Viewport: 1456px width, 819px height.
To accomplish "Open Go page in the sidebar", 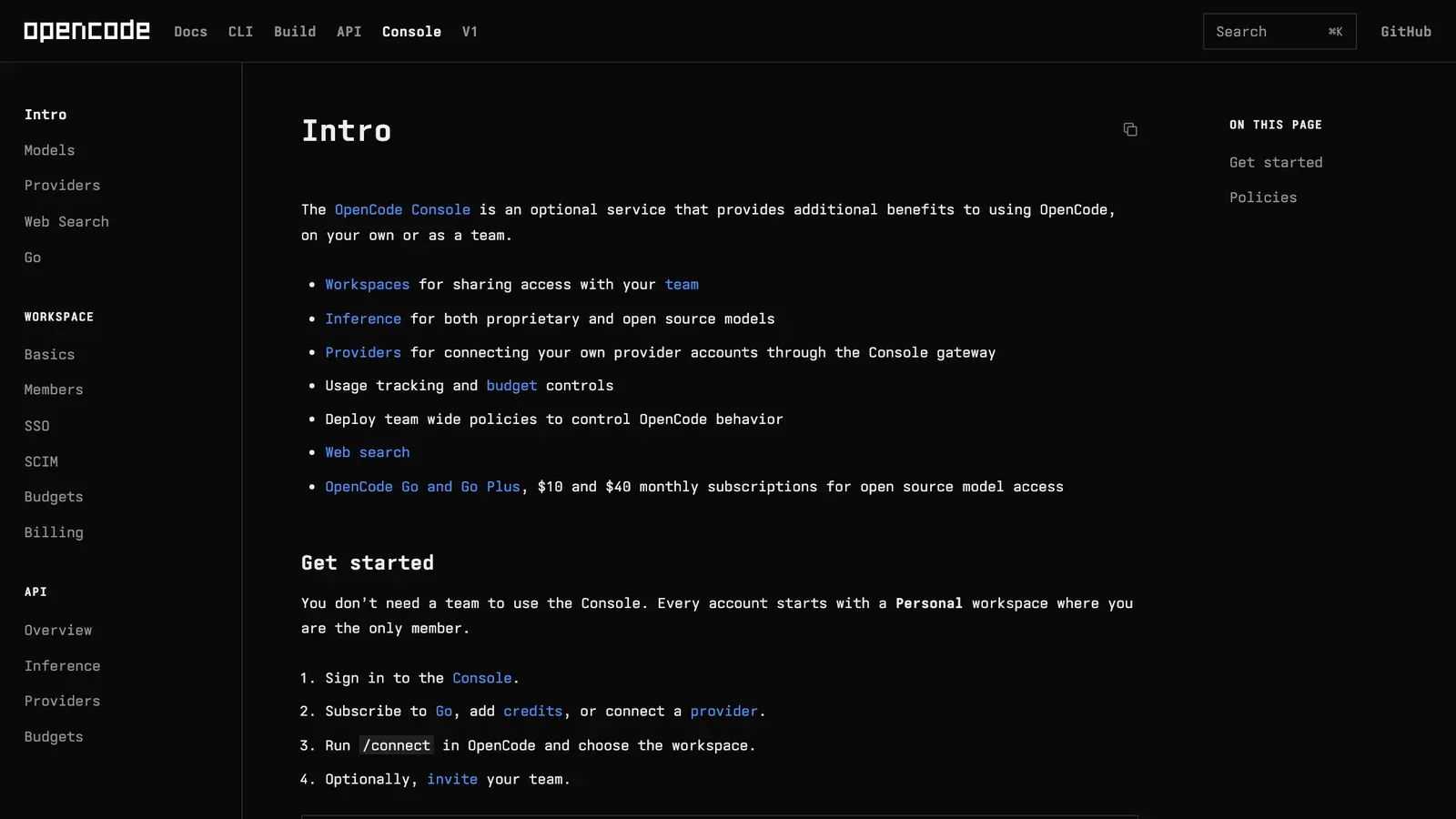I will point(33,258).
